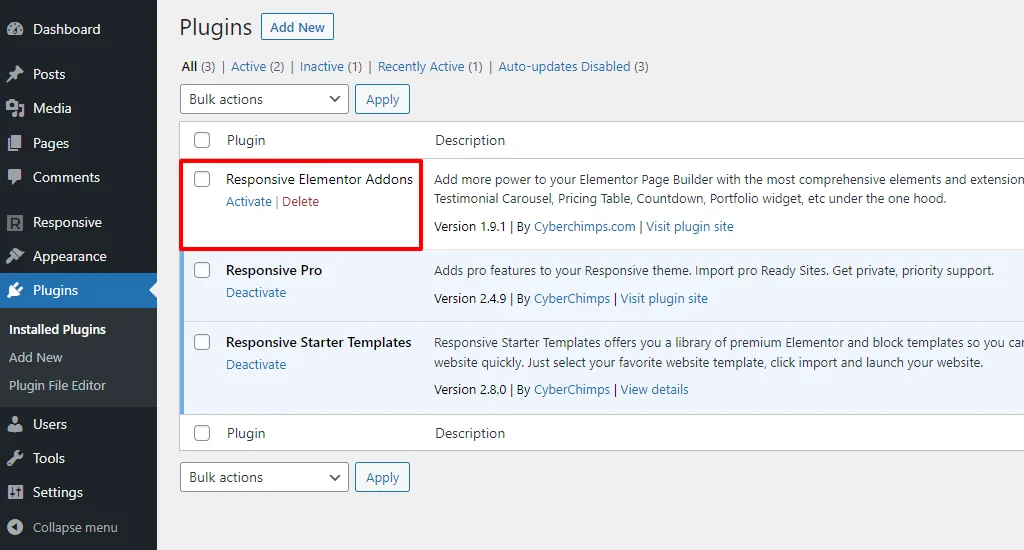The height and width of the screenshot is (550, 1024).
Task: Click Responsive Starter Templates plugin name
Action: tap(319, 342)
